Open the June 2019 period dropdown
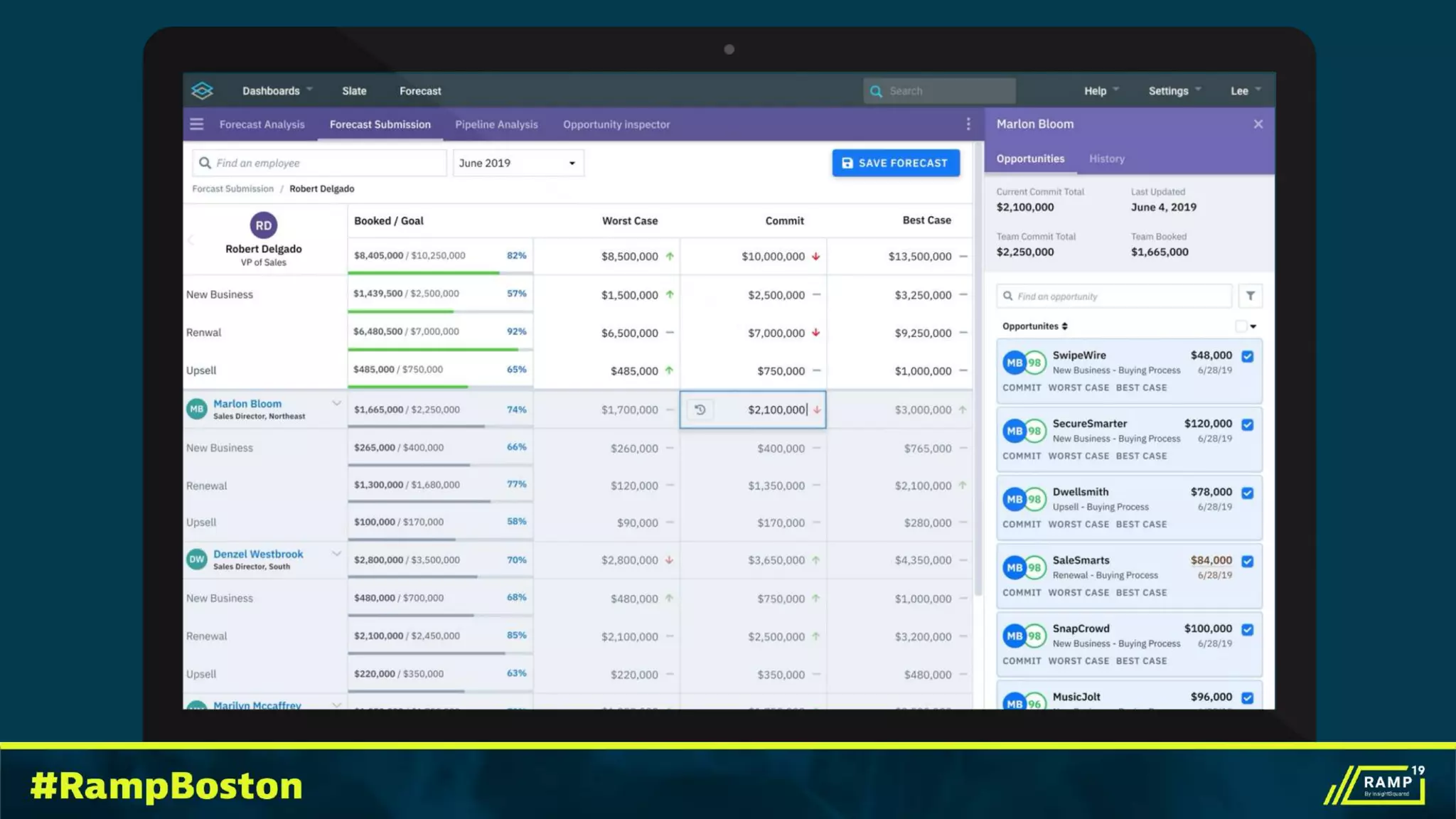Viewport: 1456px width, 819px height. coord(518,163)
